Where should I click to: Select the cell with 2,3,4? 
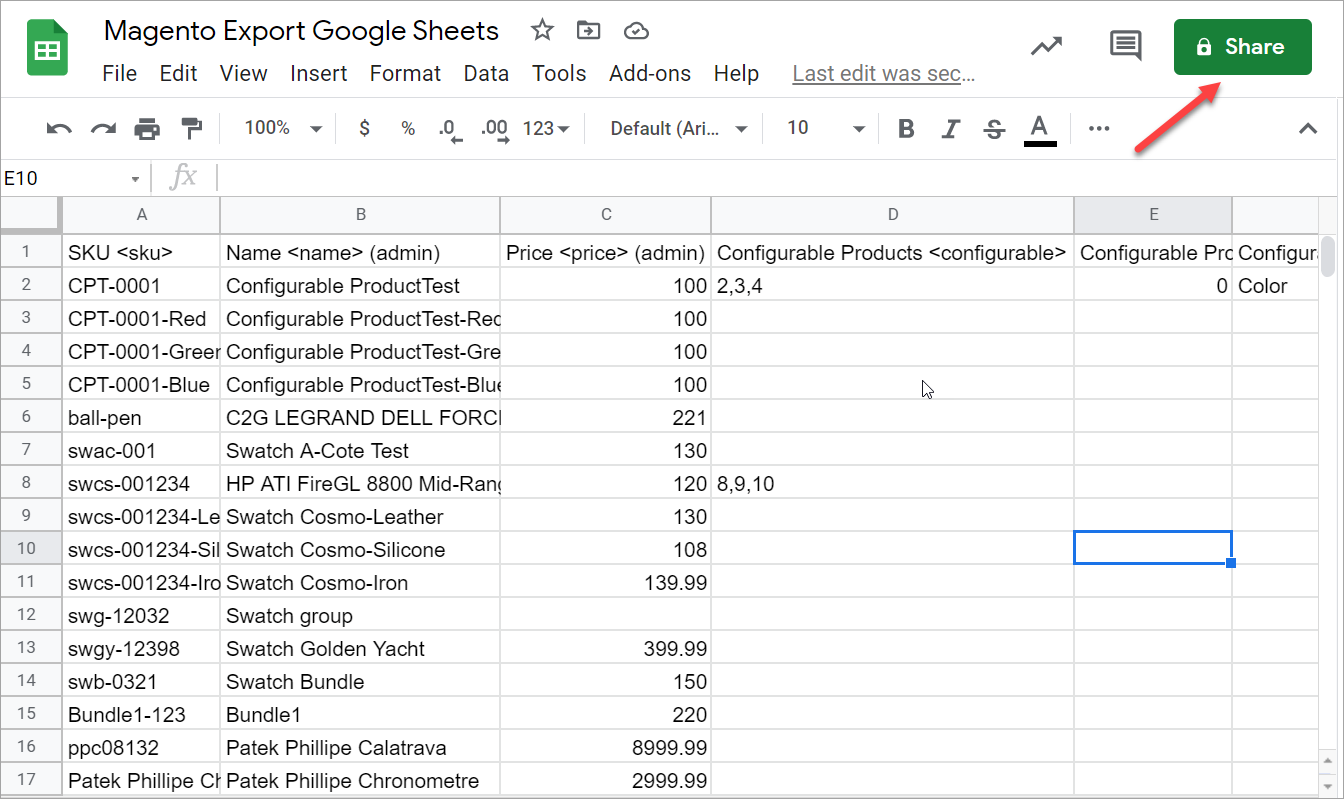(x=893, y=286)
